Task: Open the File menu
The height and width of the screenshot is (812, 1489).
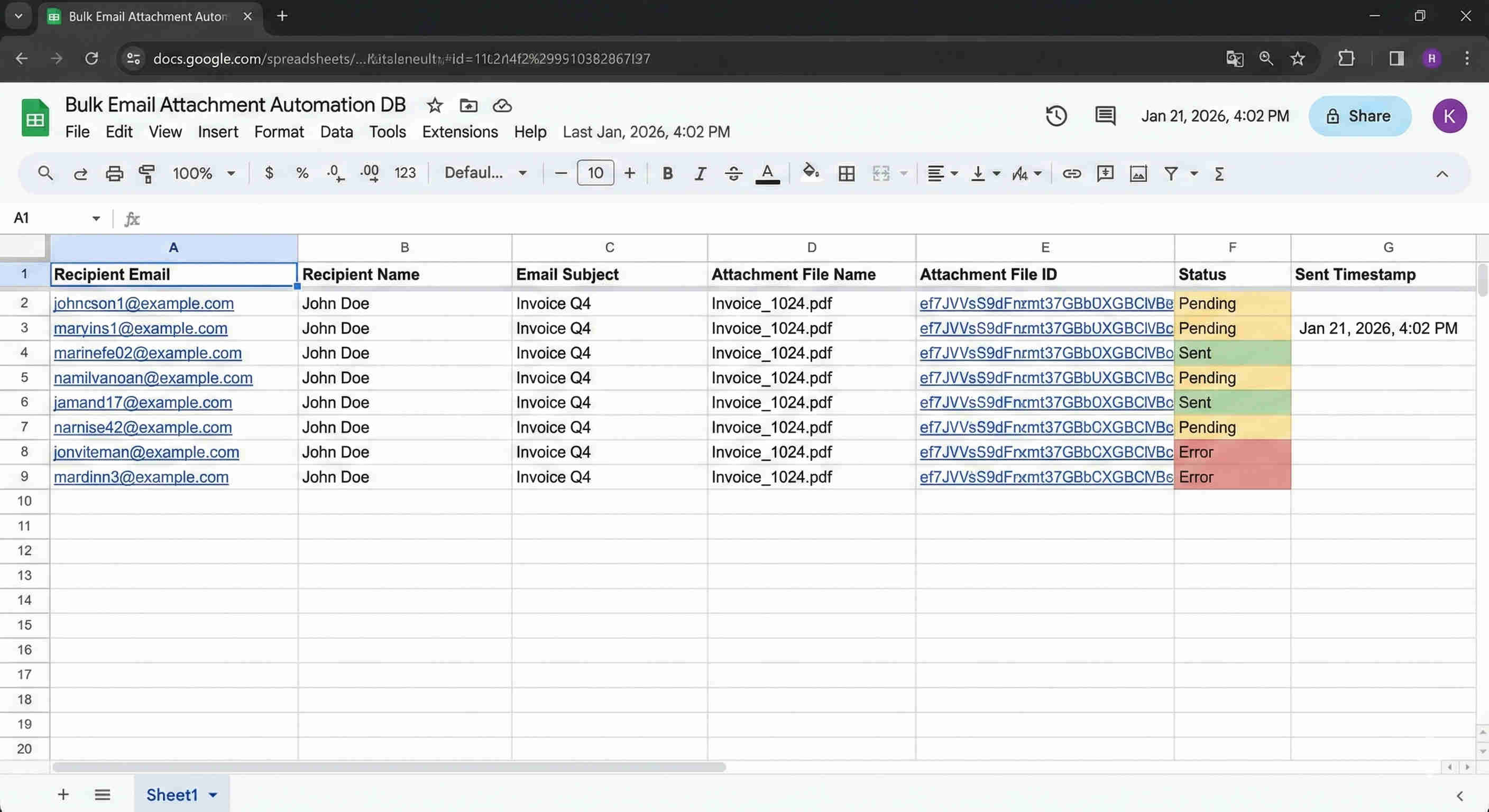Action: (x=77, y=132)
